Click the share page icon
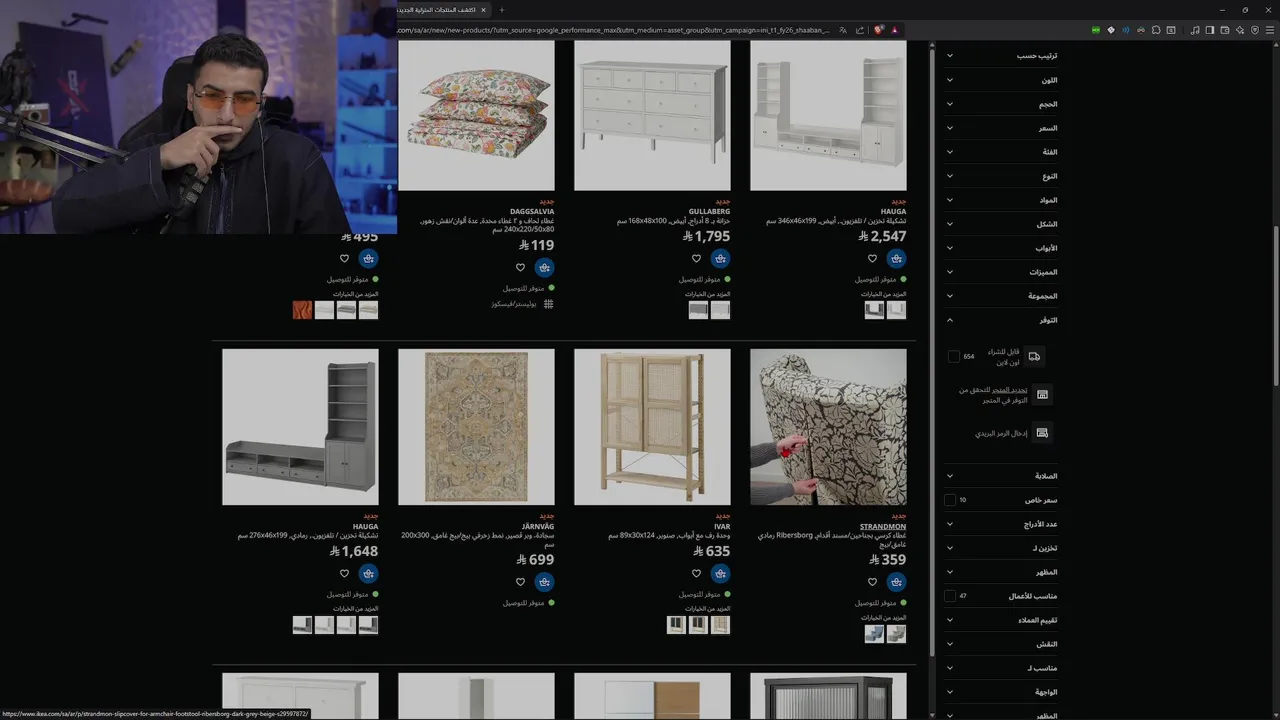This screenshot has width=1280, height=720. (x=860, y=30)
